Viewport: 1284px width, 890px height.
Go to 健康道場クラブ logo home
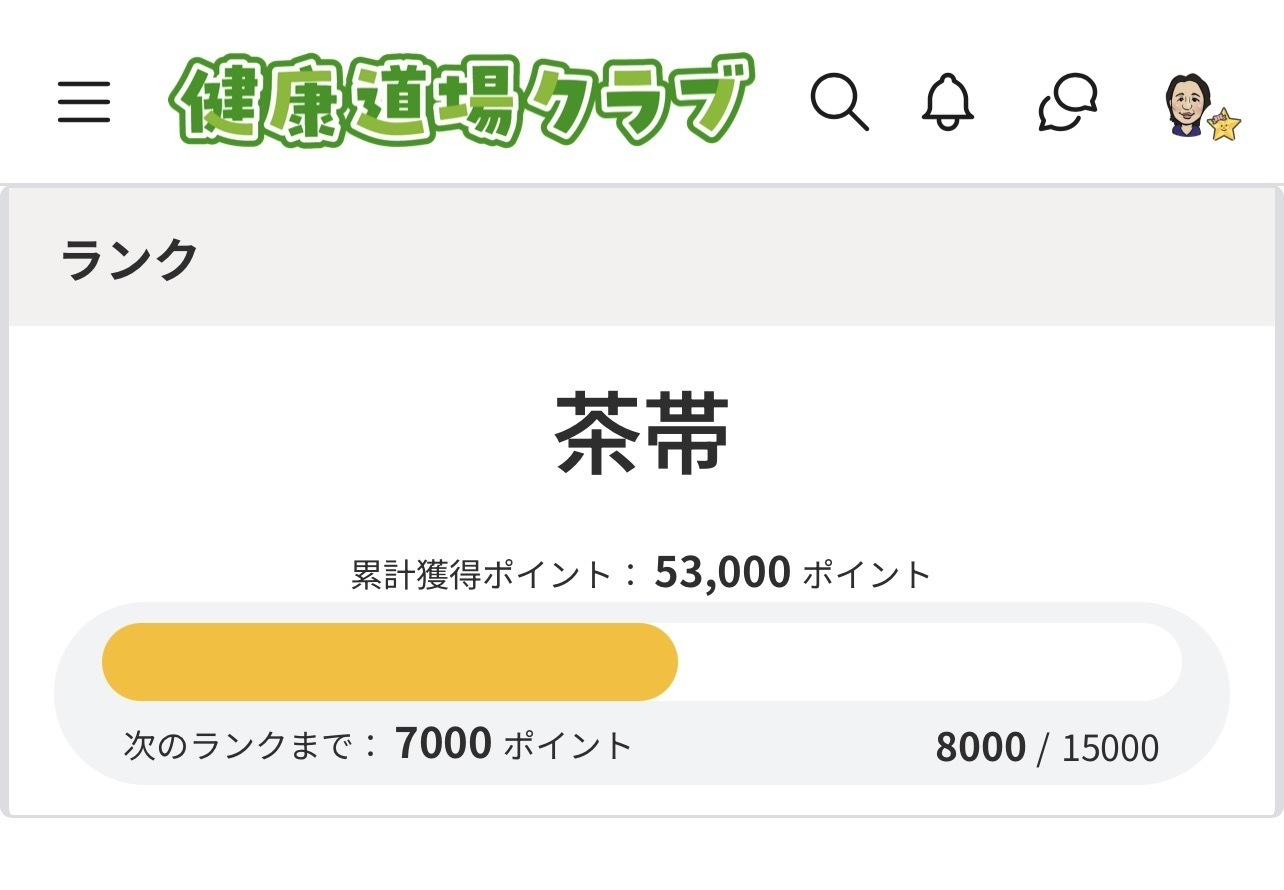(460, 101)
